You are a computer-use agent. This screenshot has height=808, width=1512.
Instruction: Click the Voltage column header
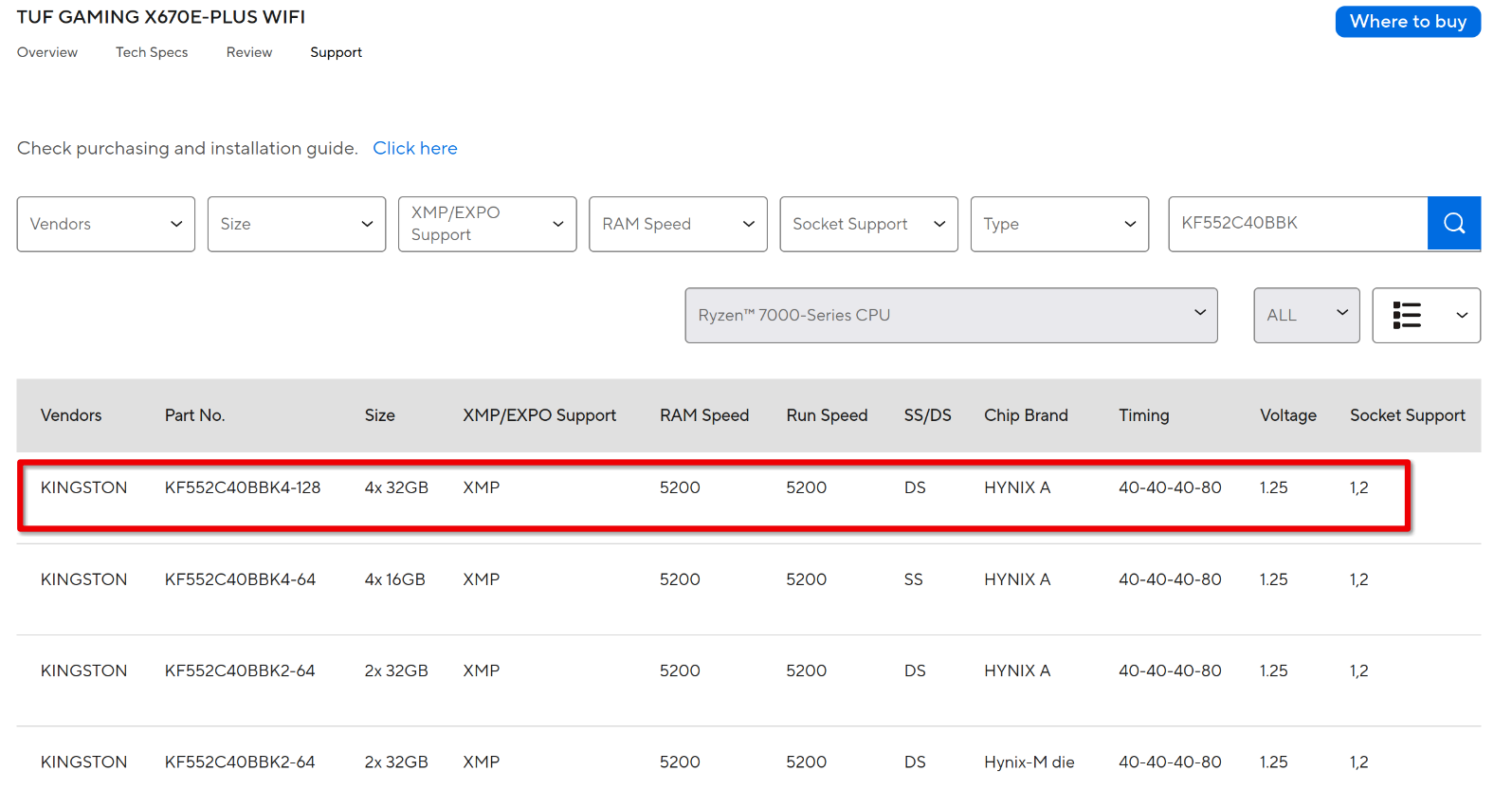click(x=1288, y=415)
